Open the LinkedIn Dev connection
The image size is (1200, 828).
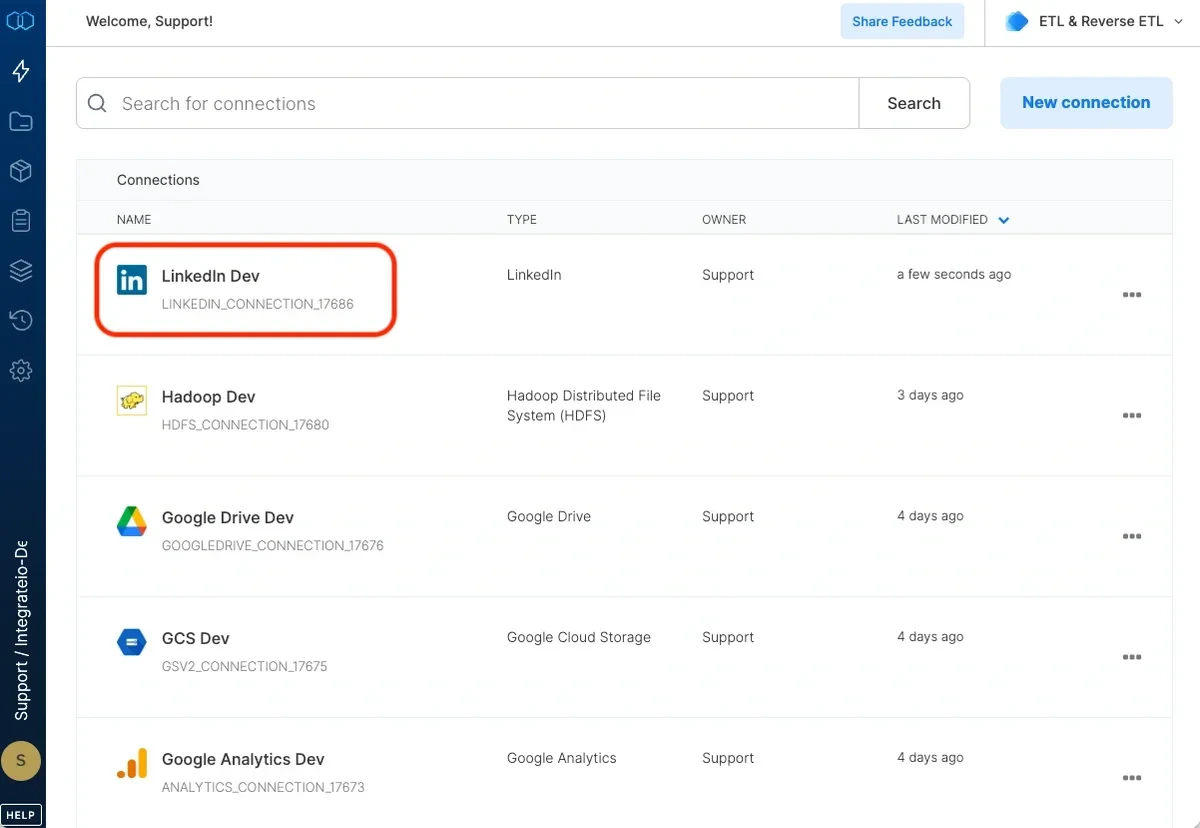[x=211, y=276]
